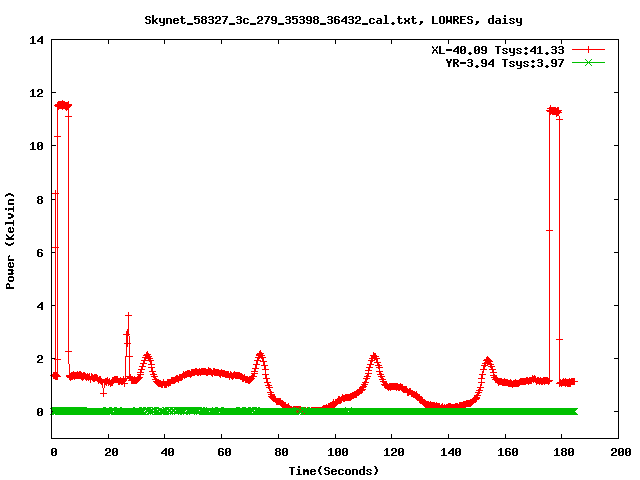640x480 pixels.
Task: Click the broad red hump near 55 seconds
Action: [207, 372]
